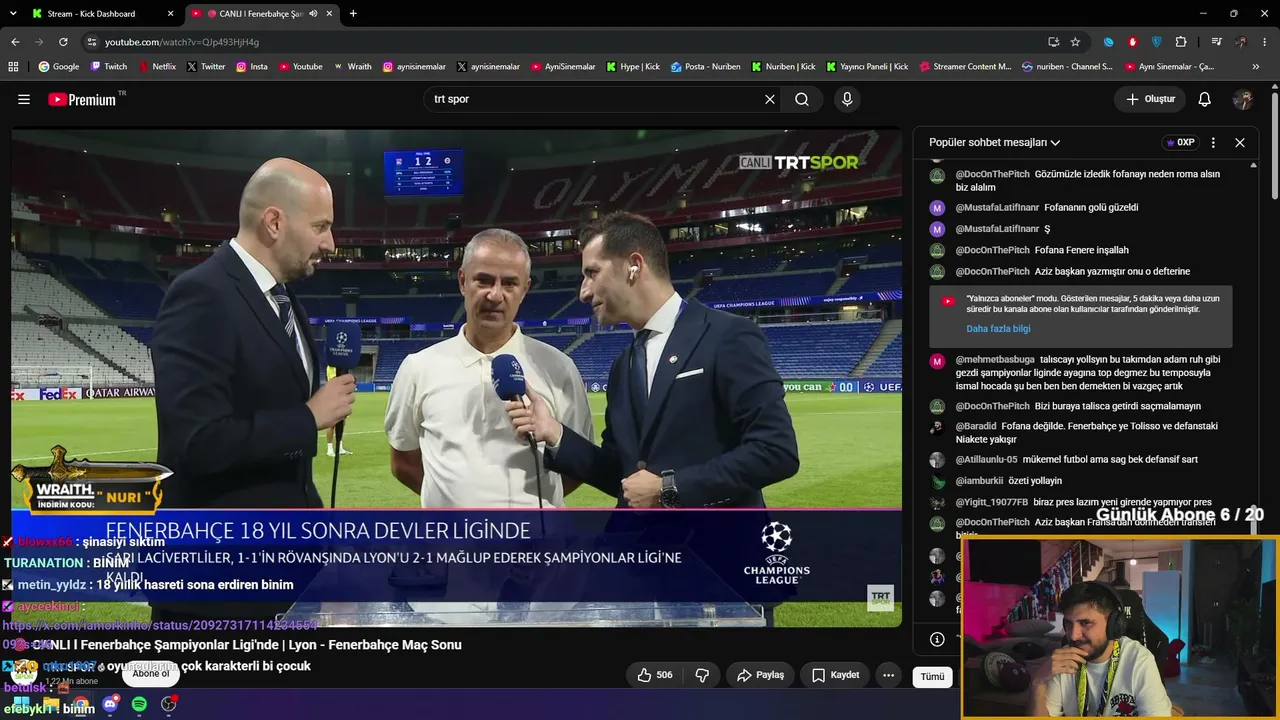Close the CANLI Fenerbahçe YouTube tab
1280x720 pixels.
coord(330,14)
